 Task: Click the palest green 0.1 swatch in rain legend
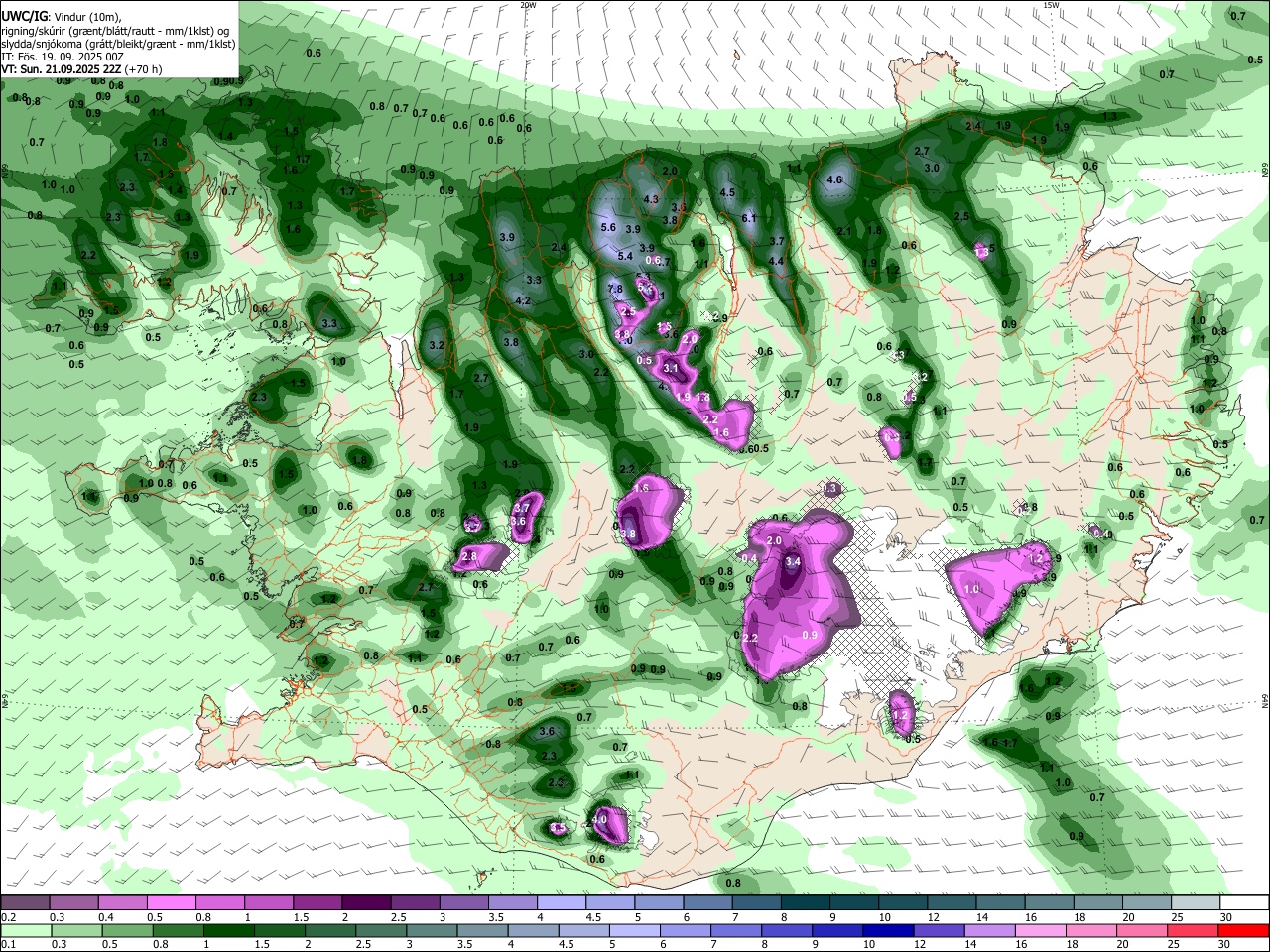pos(24,930)
